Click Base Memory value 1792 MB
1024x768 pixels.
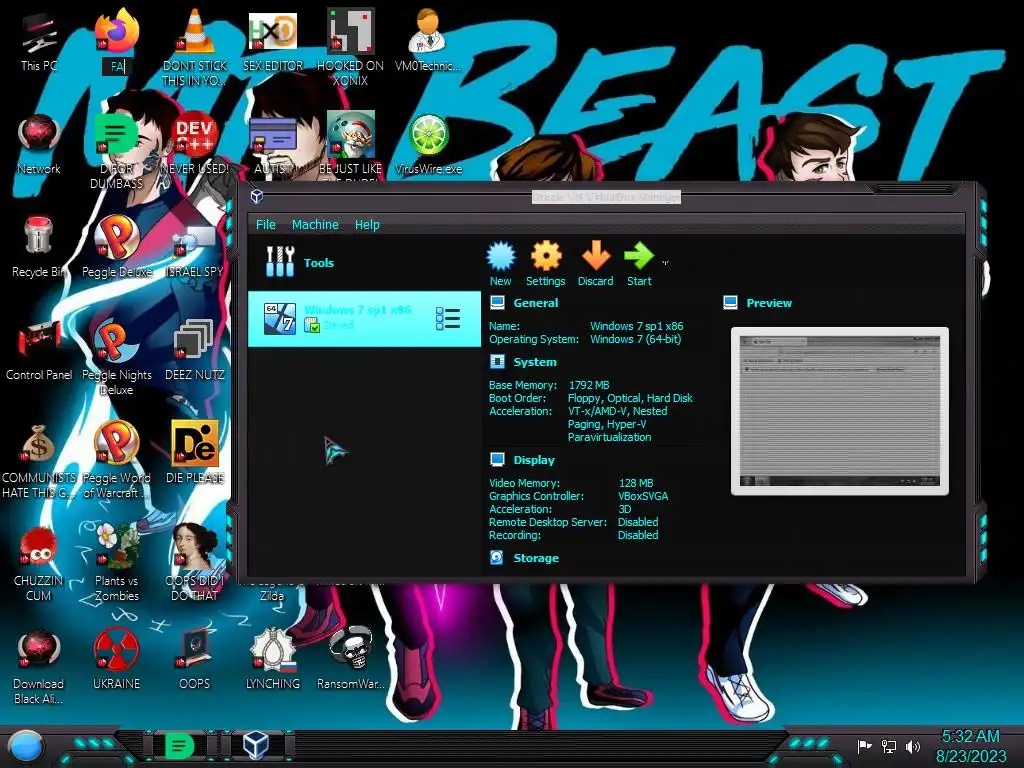(589, 385)
